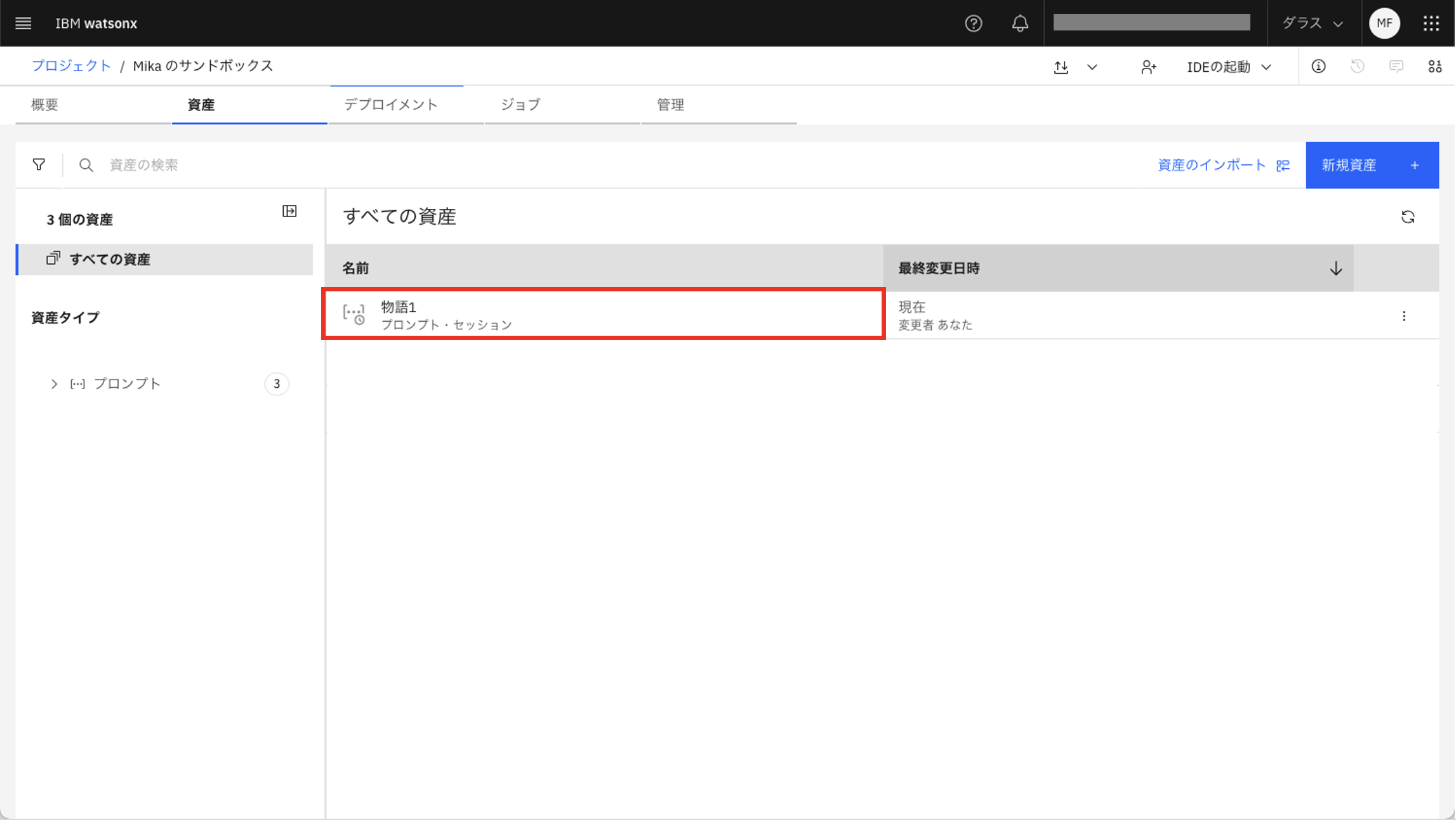Viewport: 1456px width, 820px height.
Task: Click the 新規資産 button
Action: 1371,165
